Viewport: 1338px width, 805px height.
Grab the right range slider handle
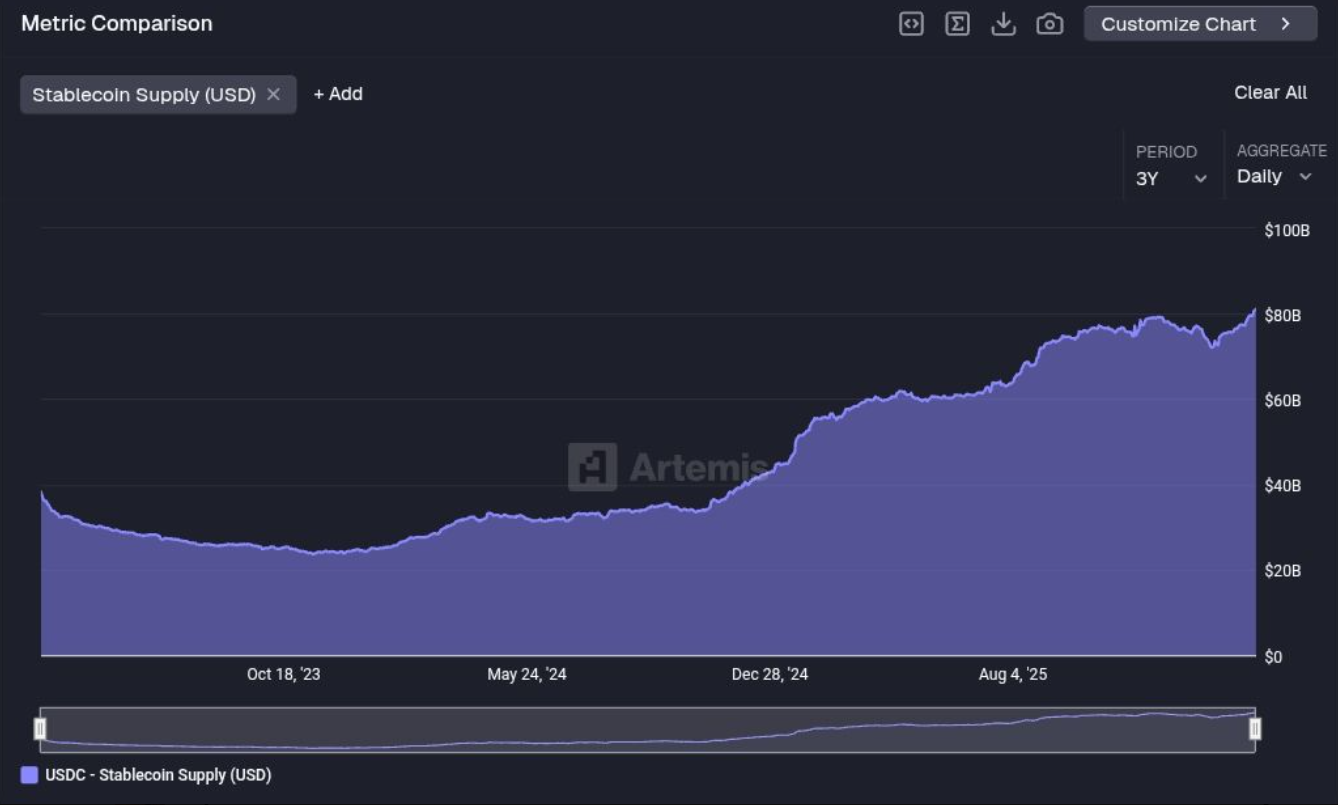(x=1255, y=729)
